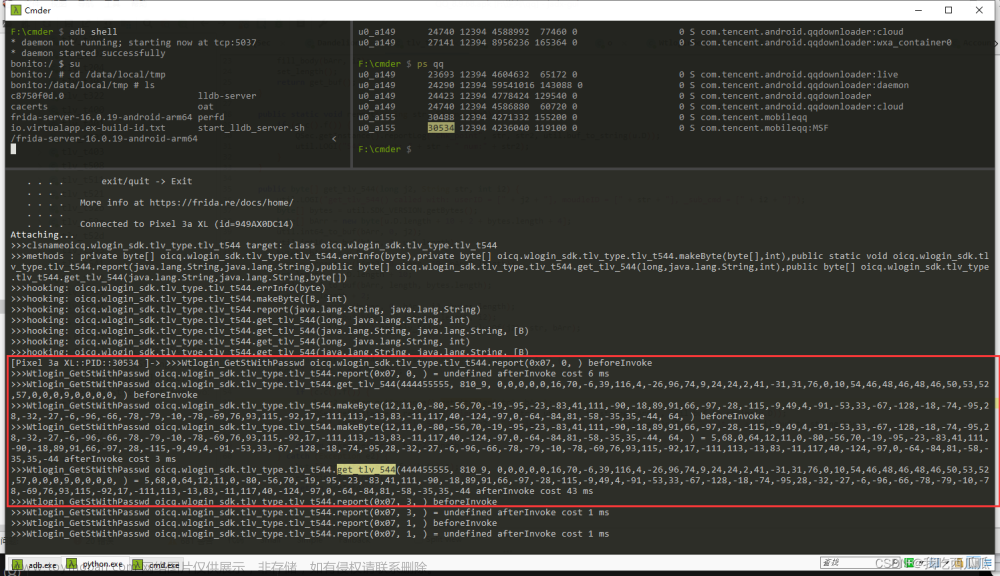Image resolution: width=1000 pixels, height=576 pixels.
Task: Click 'c8750f0d.0' in the ls listing
Action: pos(37,96)
